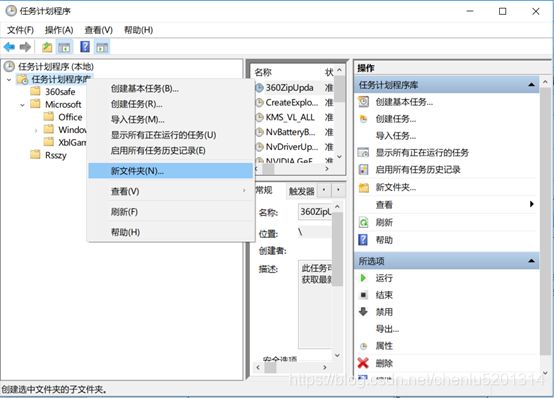Choose 创建任务(R)... from the context menu

(x=170, y=104)
